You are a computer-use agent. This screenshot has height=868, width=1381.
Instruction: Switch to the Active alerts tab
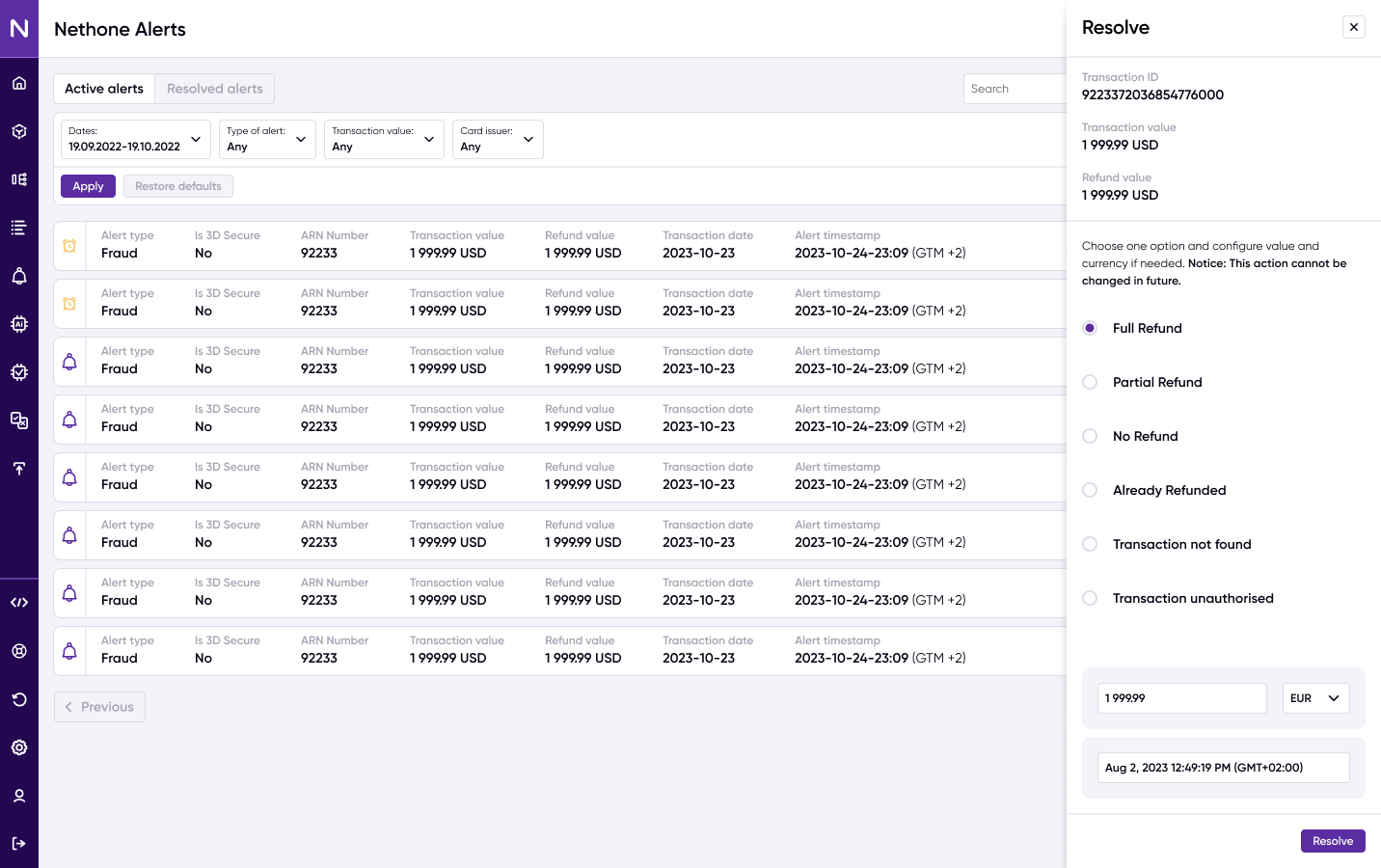click(x=104, y=89)
